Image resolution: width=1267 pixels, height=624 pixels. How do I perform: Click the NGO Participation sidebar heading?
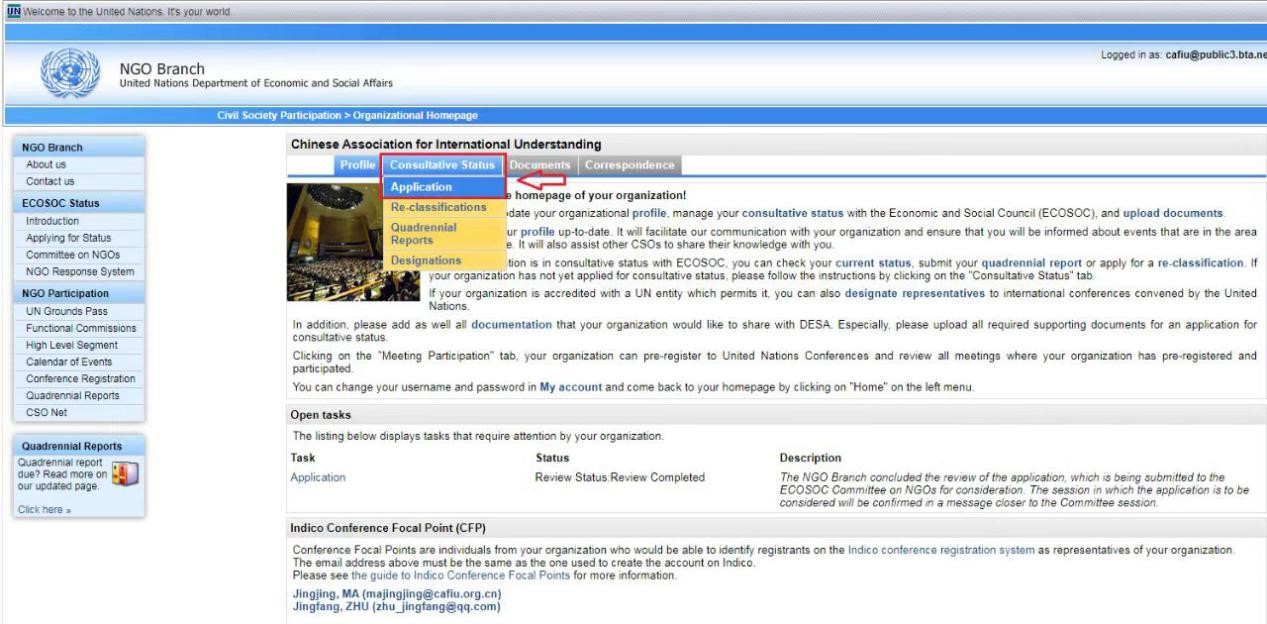(x=65, y=293)
